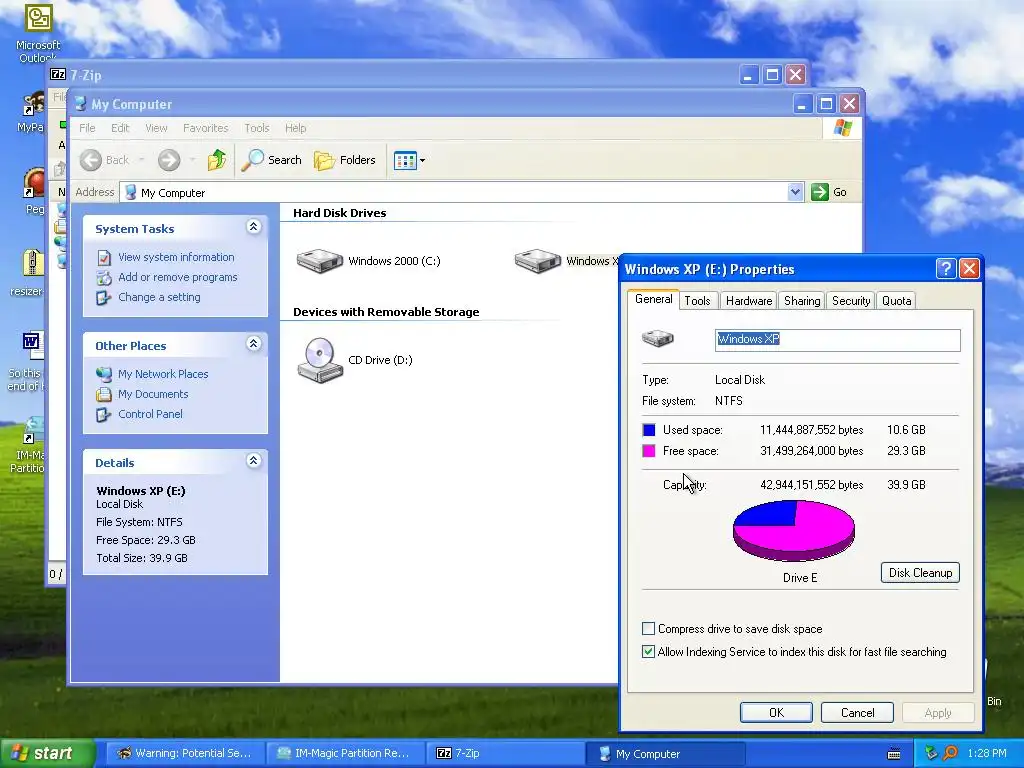Image resolution: width=1024 pixels, height=768 pixels.
Task: Click the Change a setting icon
Action: tap(104, 298)
